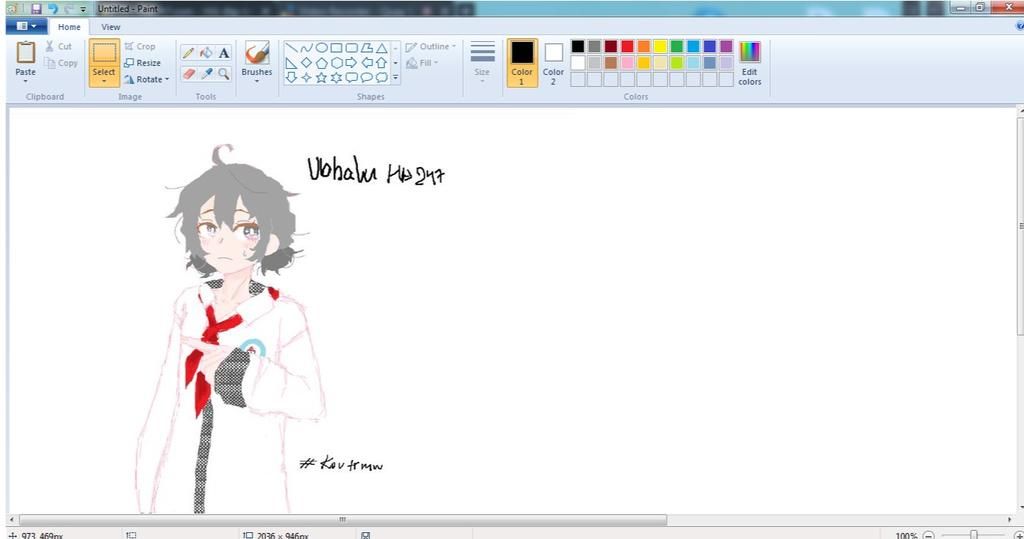1024x539 pixels.
Task: Choose the Right triangle shape
Action: (x=291, y=63)
